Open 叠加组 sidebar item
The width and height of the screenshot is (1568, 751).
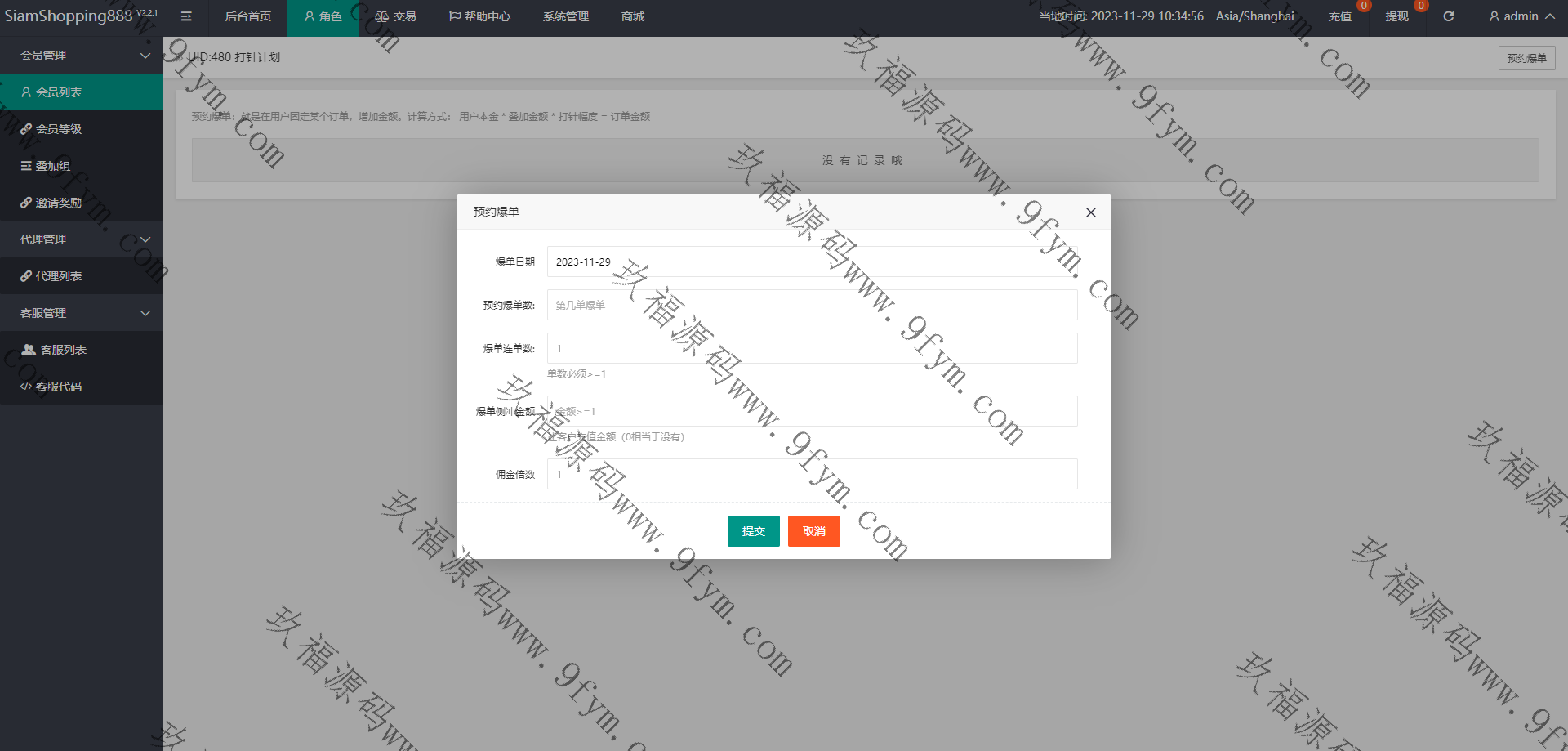[x=52, y=166]
